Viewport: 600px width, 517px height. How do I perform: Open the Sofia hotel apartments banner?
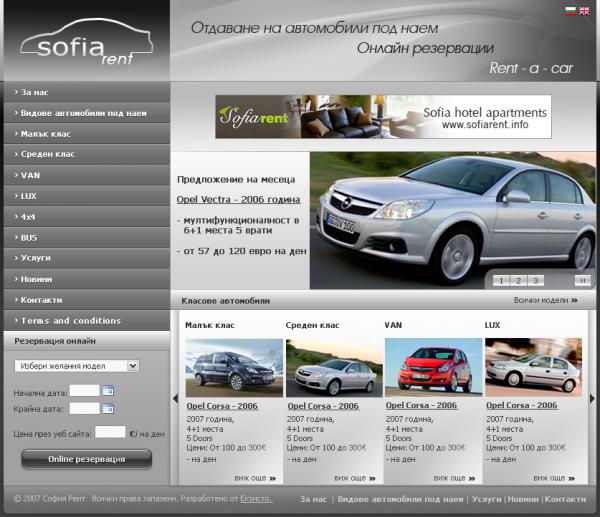click(383, 117)
